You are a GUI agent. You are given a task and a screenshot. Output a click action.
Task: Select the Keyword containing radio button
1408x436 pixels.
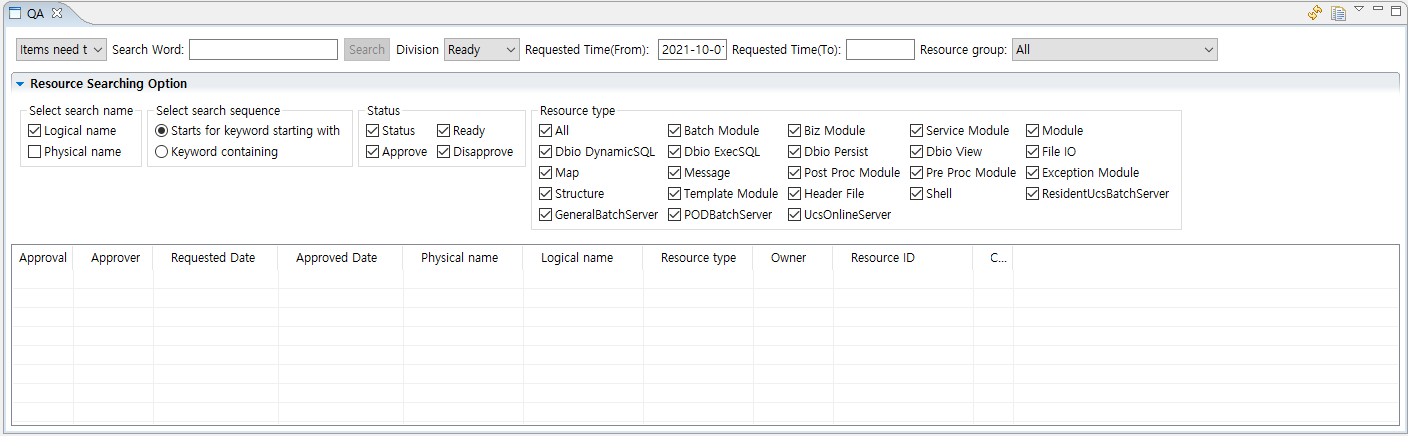point(162,152)
